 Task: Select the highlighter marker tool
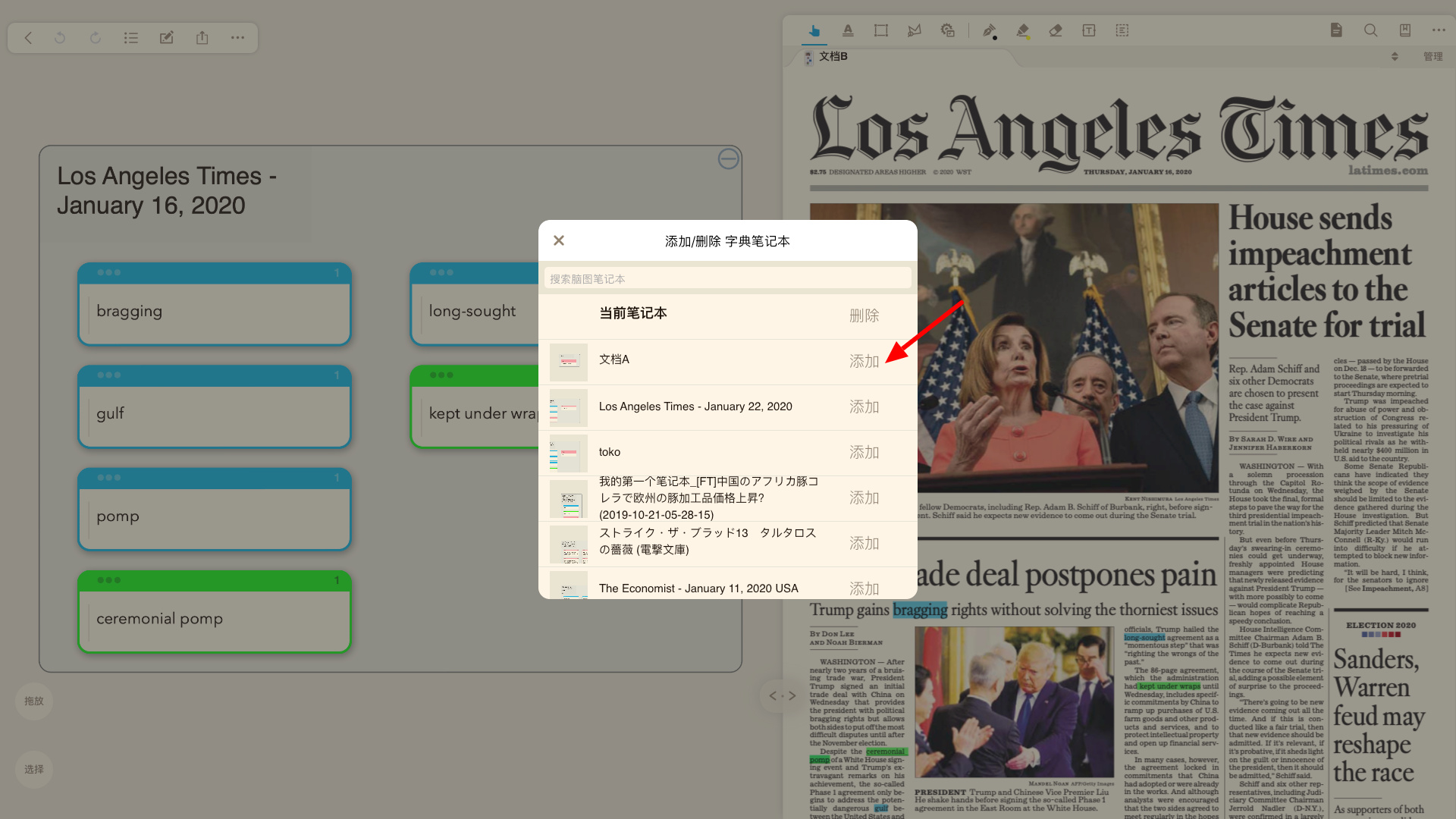(x=1023, y=31)
